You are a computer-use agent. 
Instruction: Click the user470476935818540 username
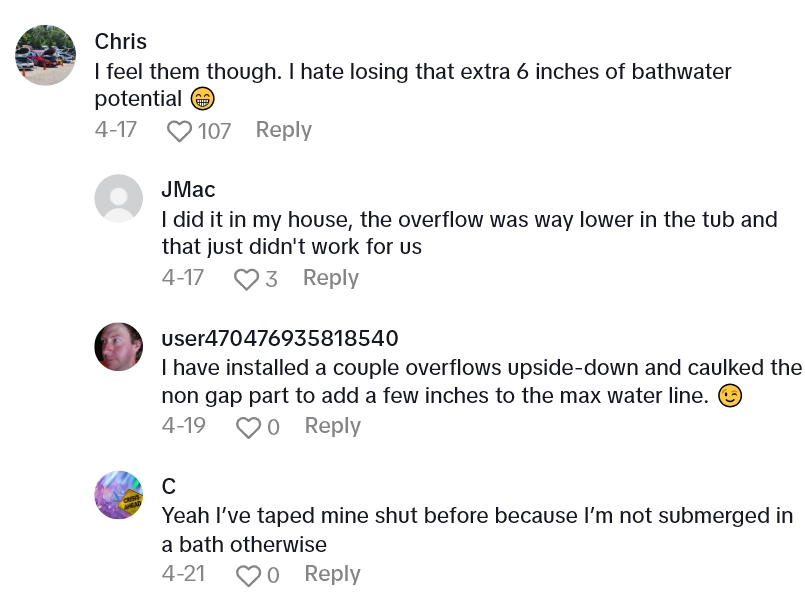point(280,338)
